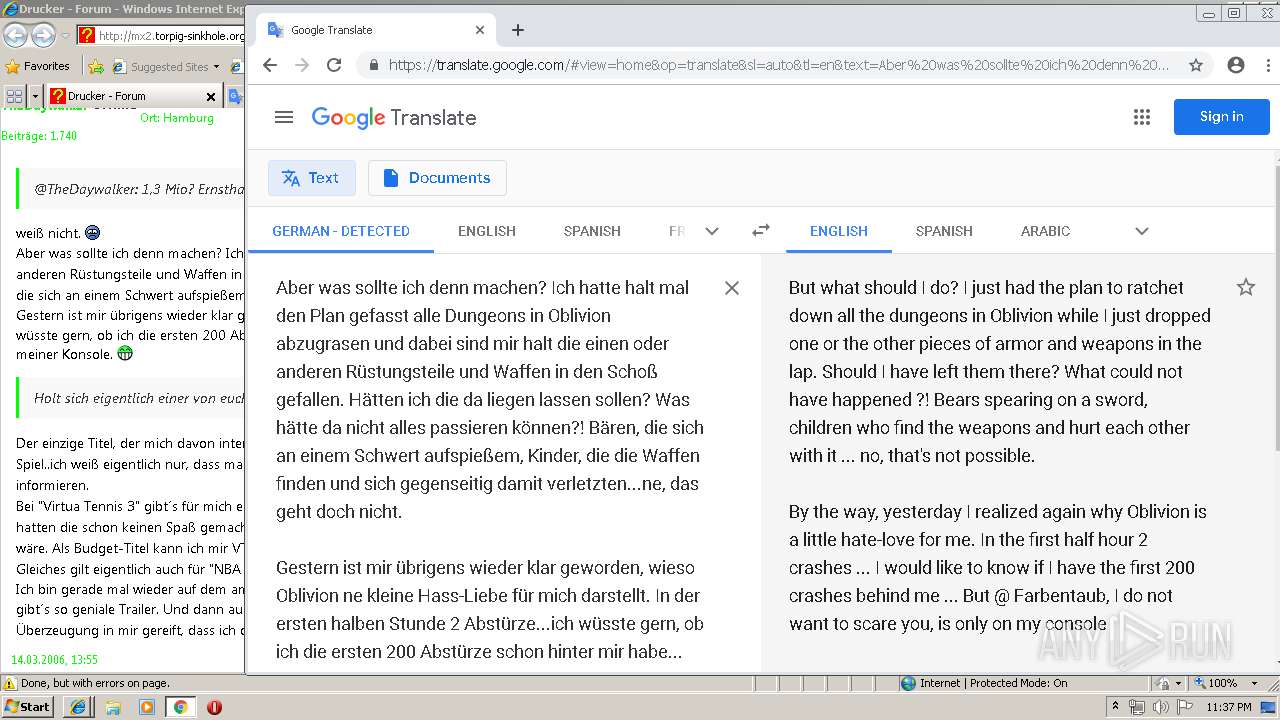Open Windows Explorer folder taskbar icon
Image resolution: width=1280 pixels, height=720 pixels.
pos(113,707)
